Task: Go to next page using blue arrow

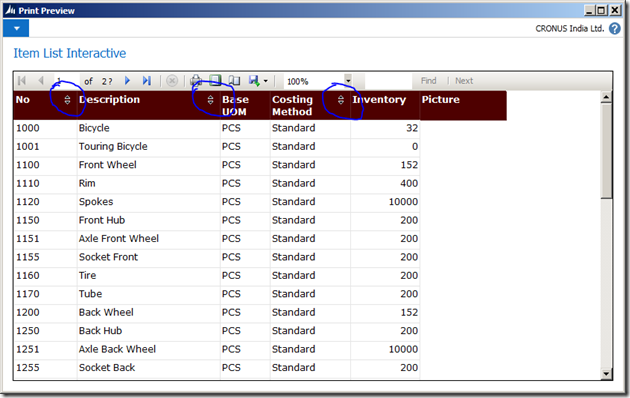Action: pos(127,81)
